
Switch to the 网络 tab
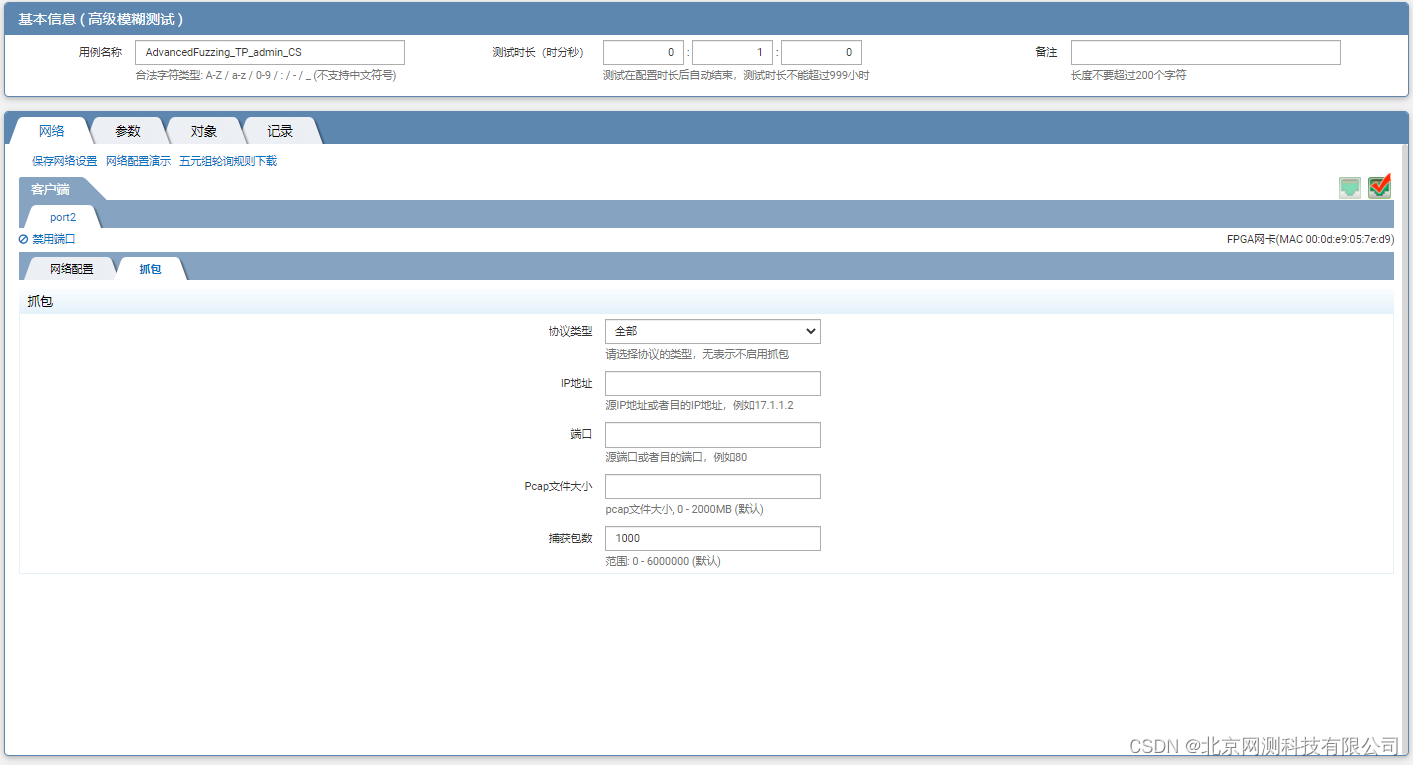52,131
